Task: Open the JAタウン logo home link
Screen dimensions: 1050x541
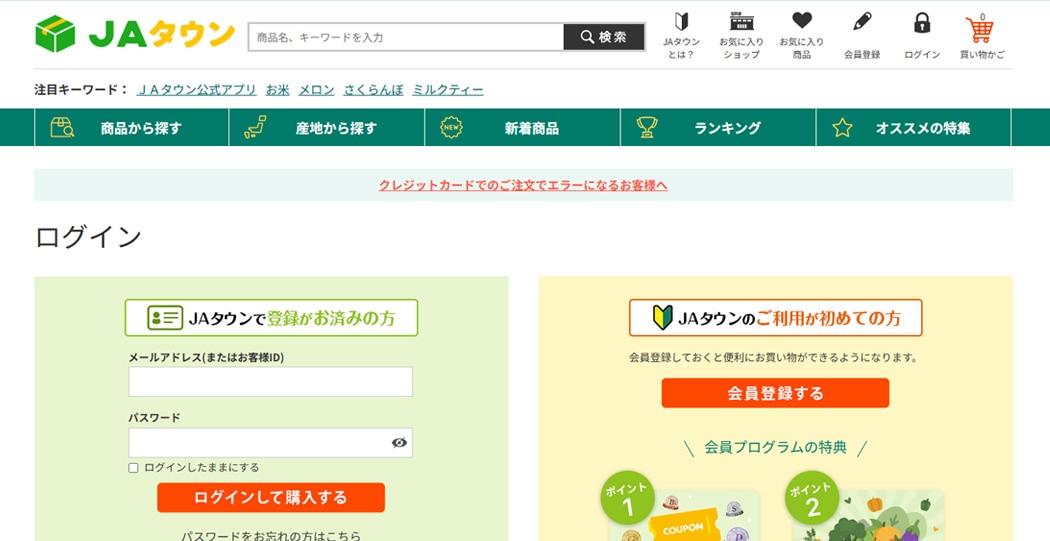Action: click(135, 34)
